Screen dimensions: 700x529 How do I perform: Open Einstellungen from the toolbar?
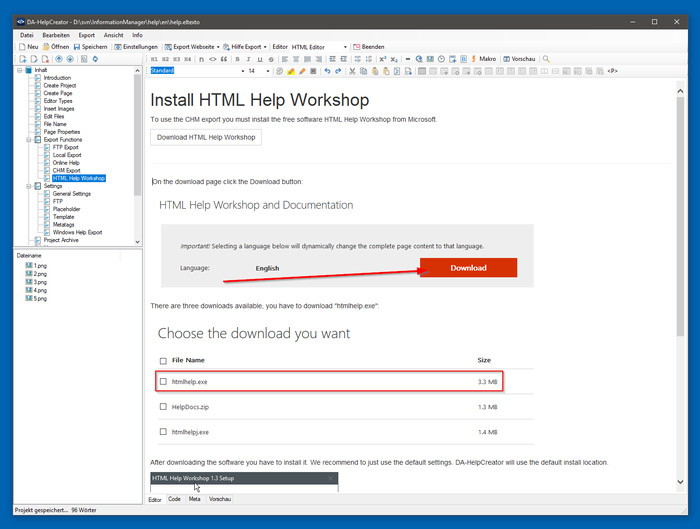coord(136,47)
